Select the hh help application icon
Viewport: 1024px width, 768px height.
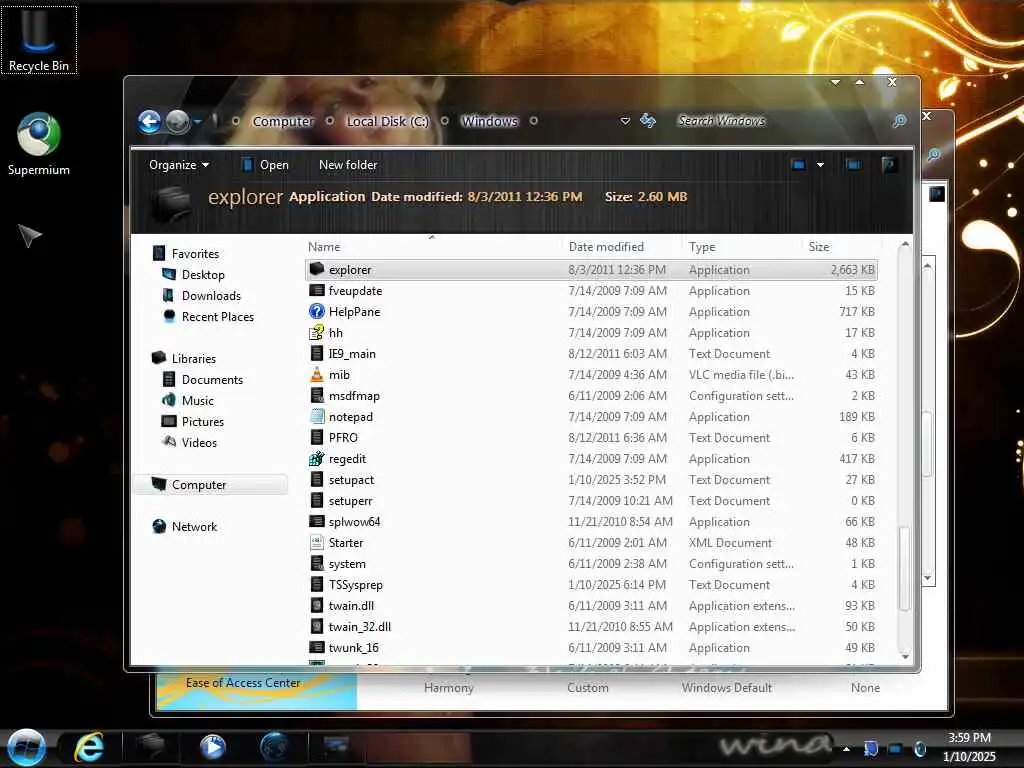tap(317, 332)
